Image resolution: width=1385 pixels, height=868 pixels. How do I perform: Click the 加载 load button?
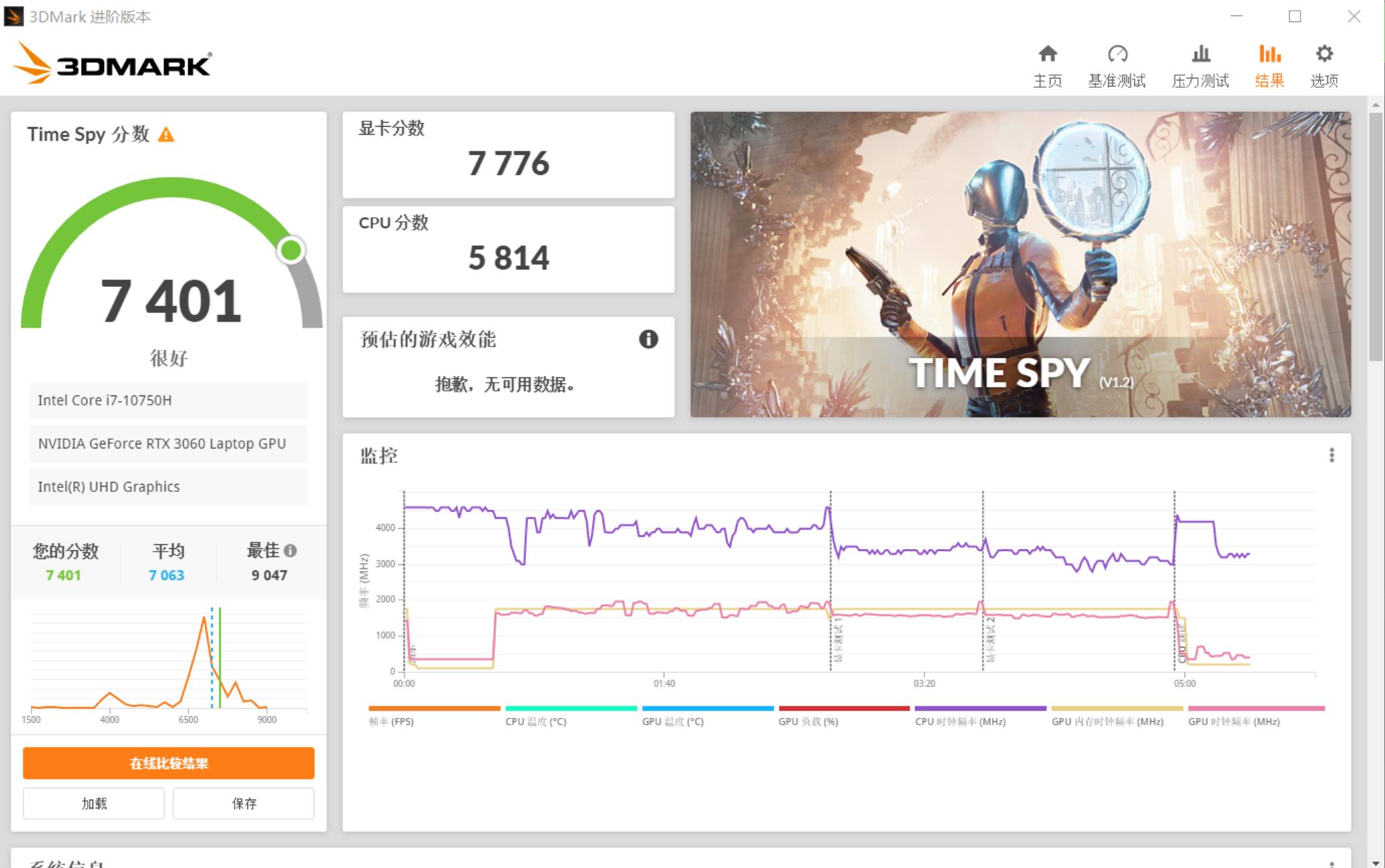[93, 803]
